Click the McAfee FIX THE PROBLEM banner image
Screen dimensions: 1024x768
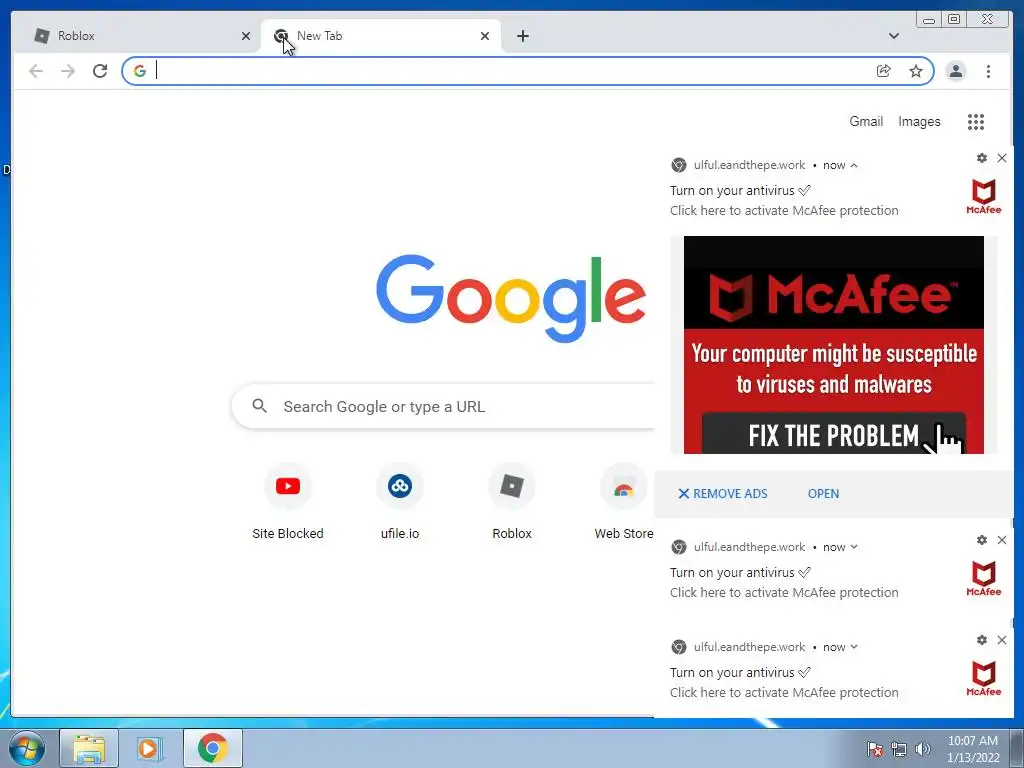pos(833,345)
